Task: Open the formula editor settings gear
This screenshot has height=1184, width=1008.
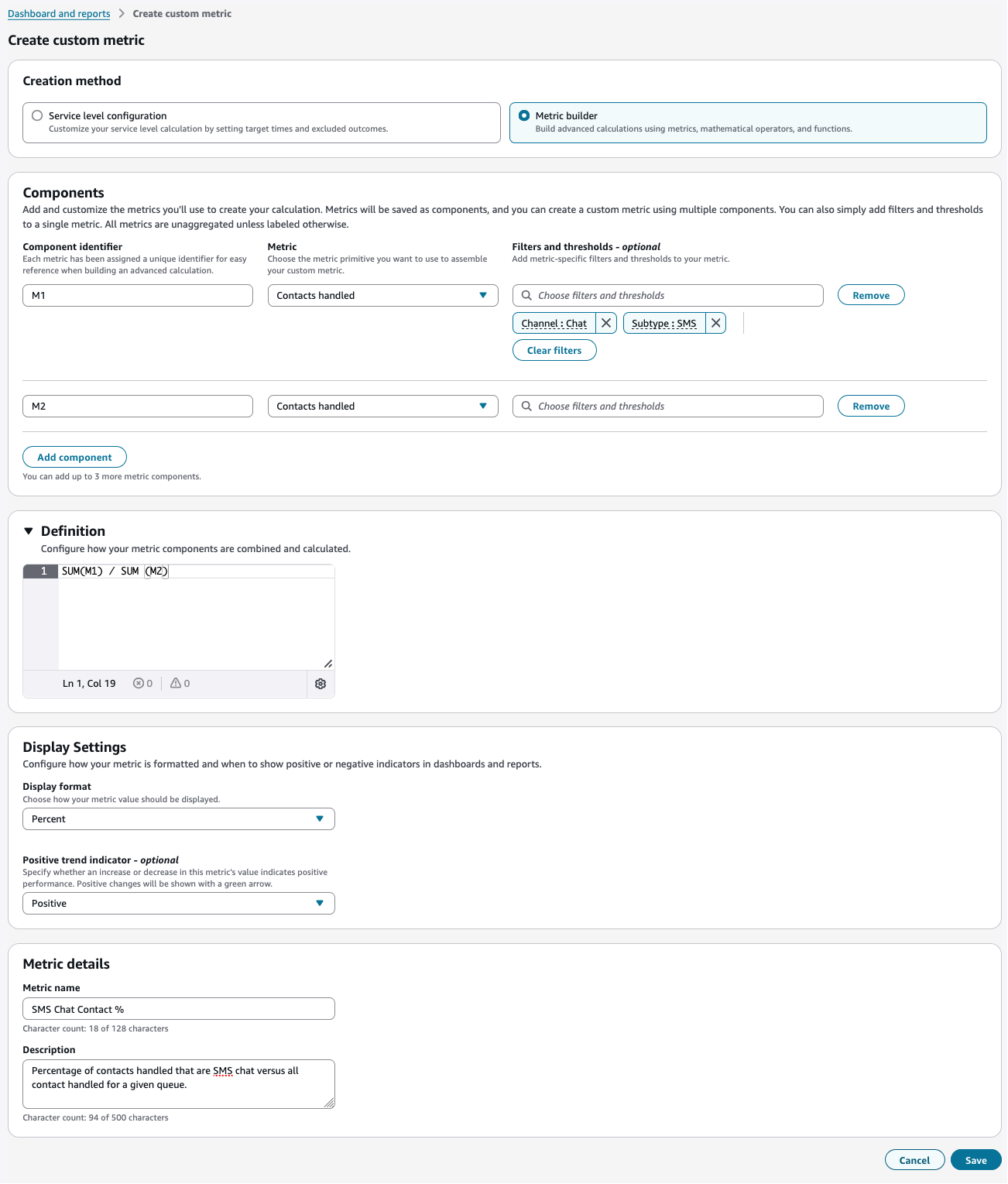Action: (321, 684)
